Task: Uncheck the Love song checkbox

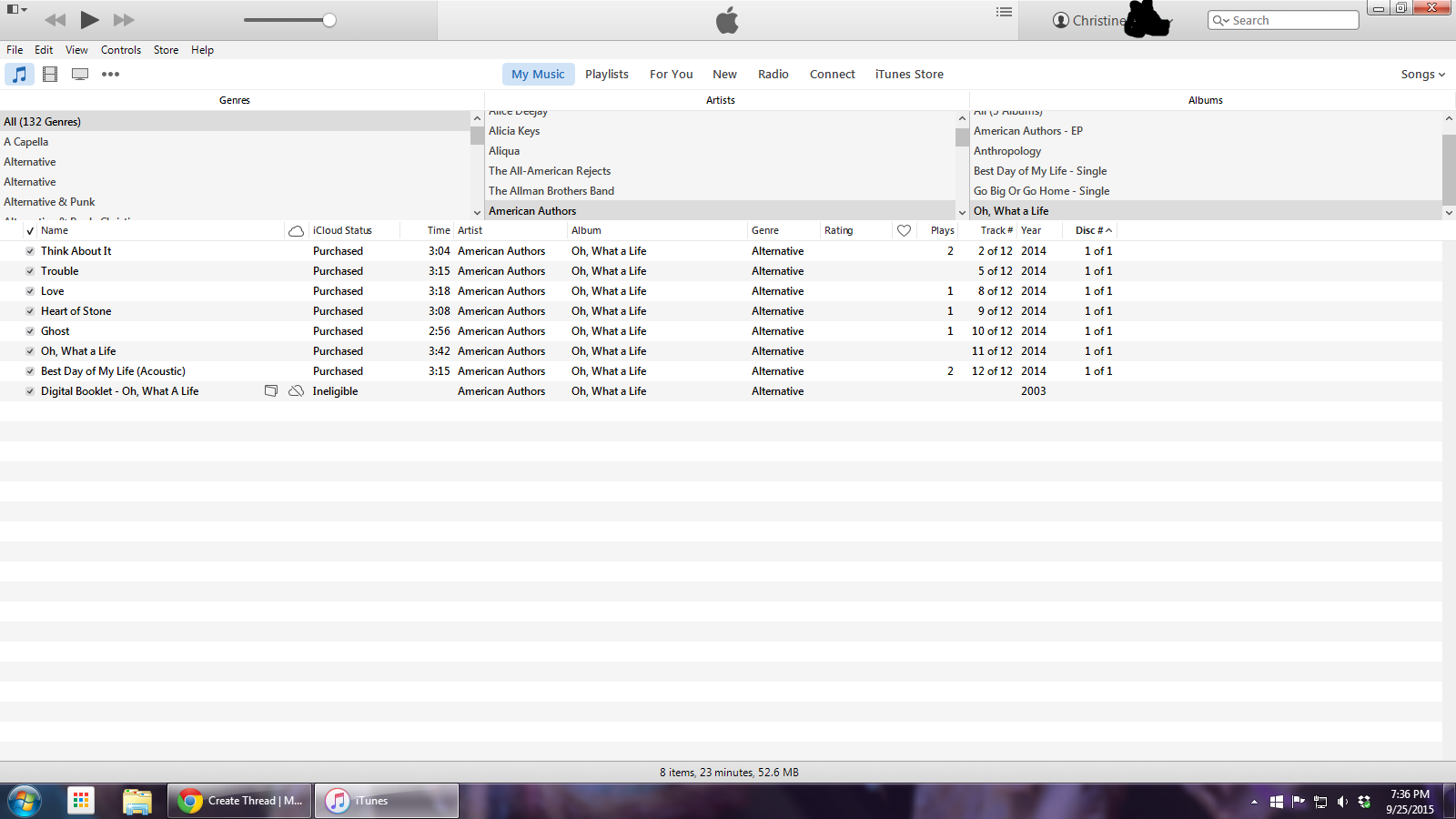Action: pos(30,291)
